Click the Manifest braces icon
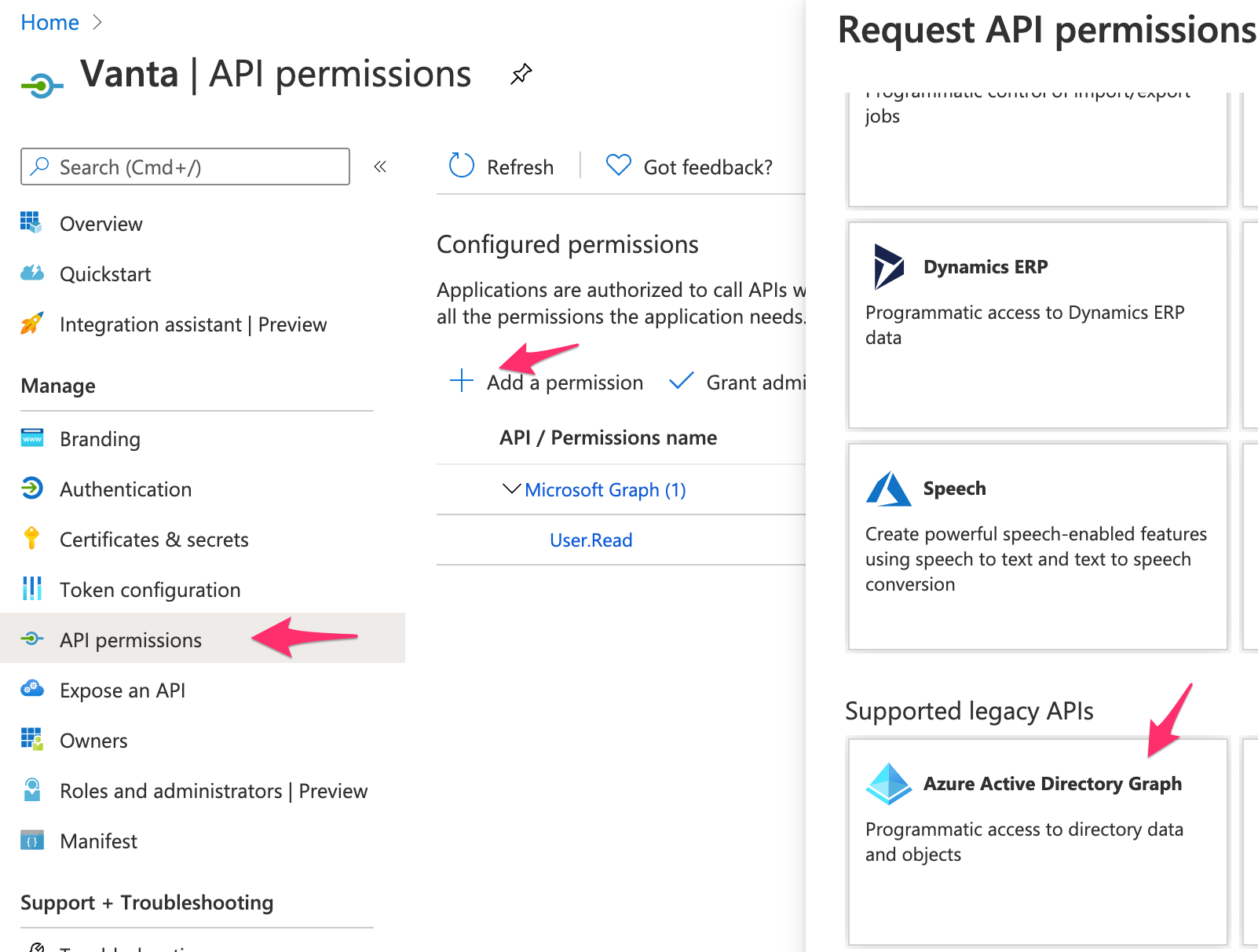Screen dimensions: 1258x952 point(32,840)
